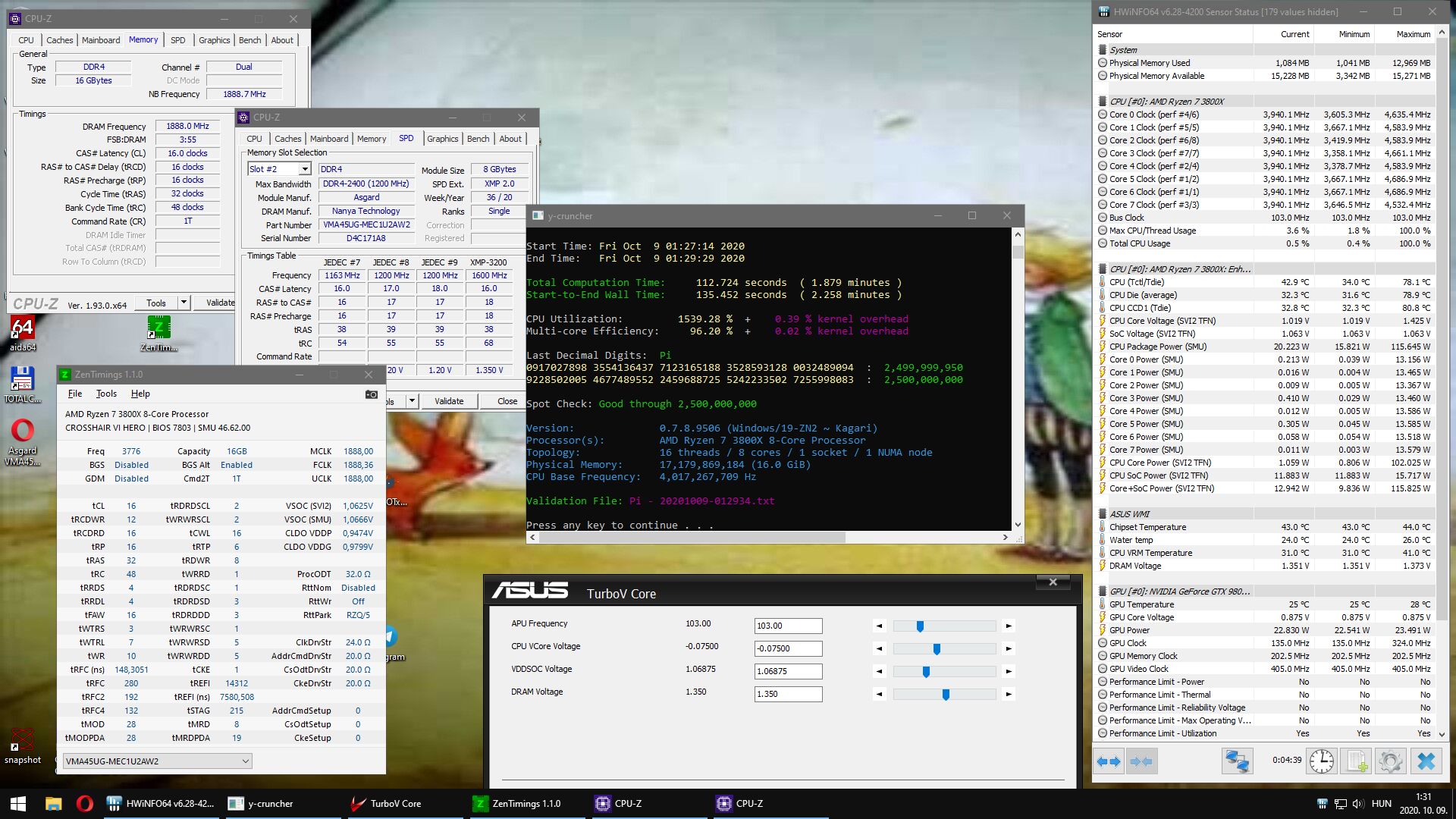Switch to Memory tab in CPU-Z SPD window
Image resolution: width=1456 pixels, height=819 pixels.
coord(372,139)
